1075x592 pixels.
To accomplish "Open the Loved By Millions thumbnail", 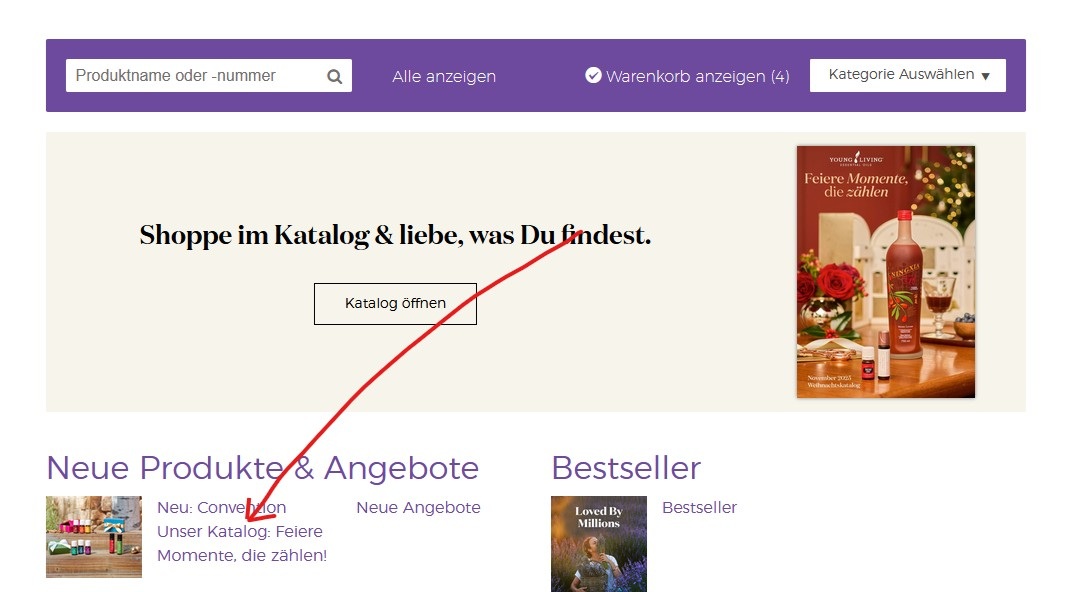I will (x=598, y=543).
